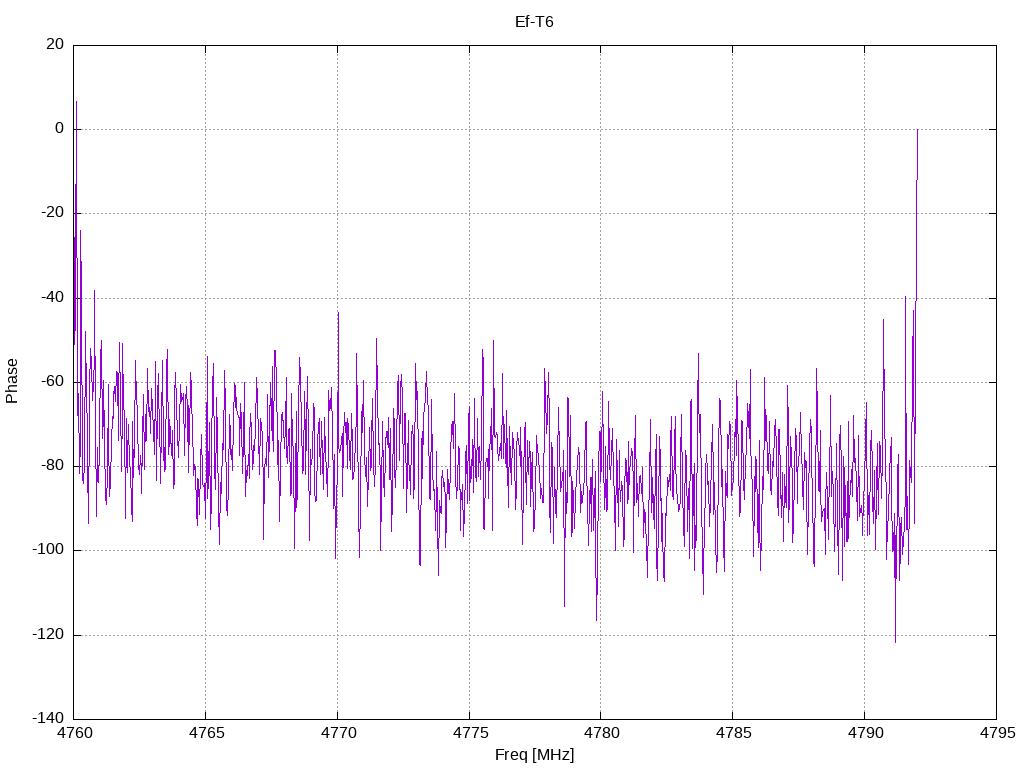Select the 4765 x-axis tick label
1024x768 pixels.
coord(205,733)
